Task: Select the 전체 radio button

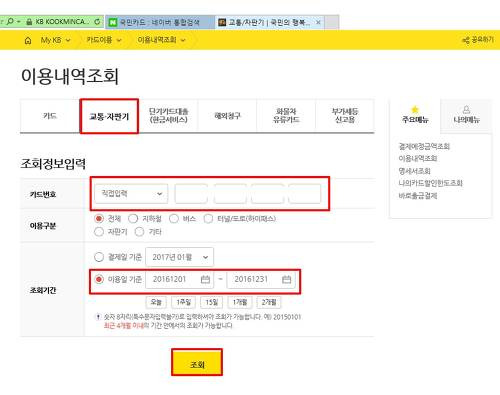Action: [99, 219]
